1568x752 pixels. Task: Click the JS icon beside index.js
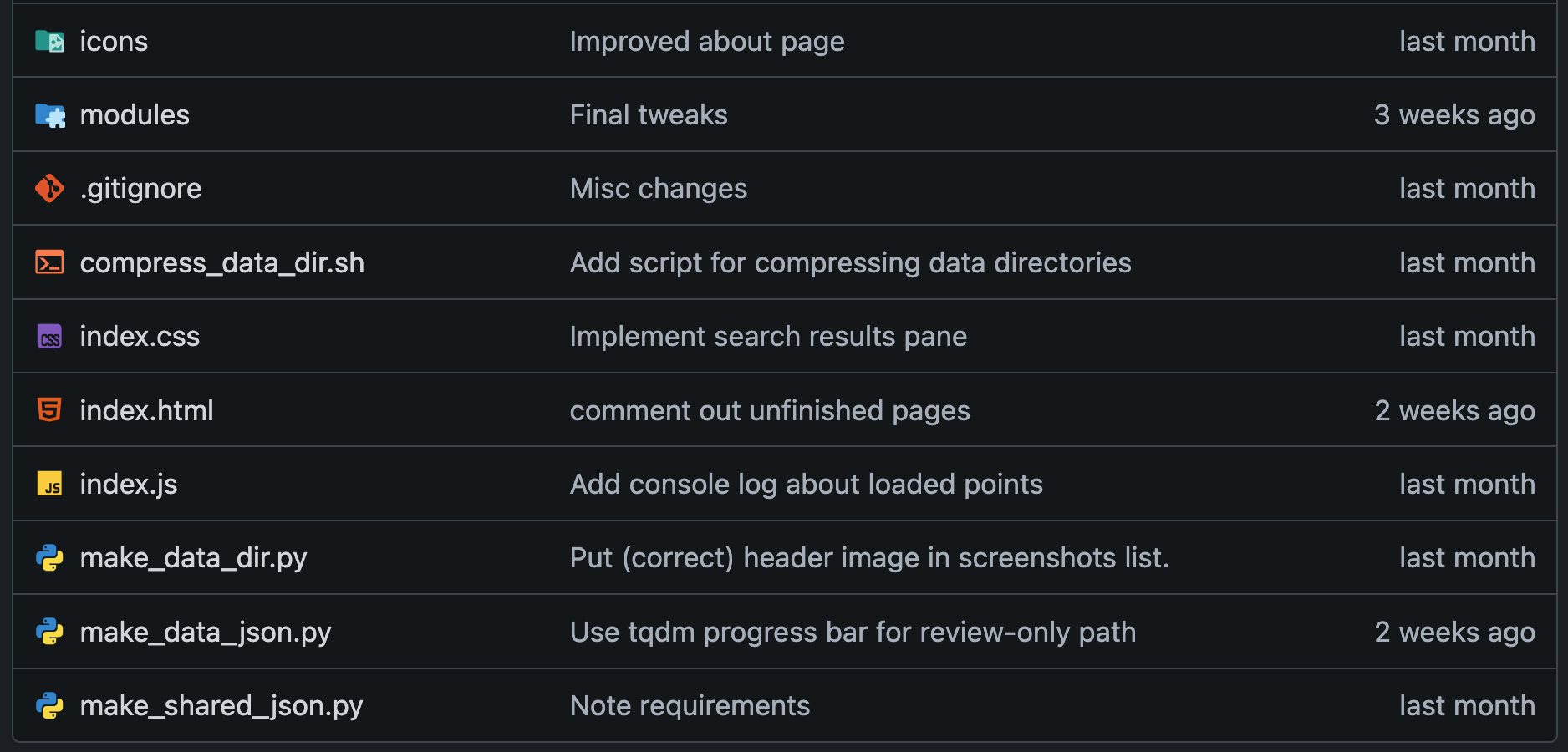[49, 485]
